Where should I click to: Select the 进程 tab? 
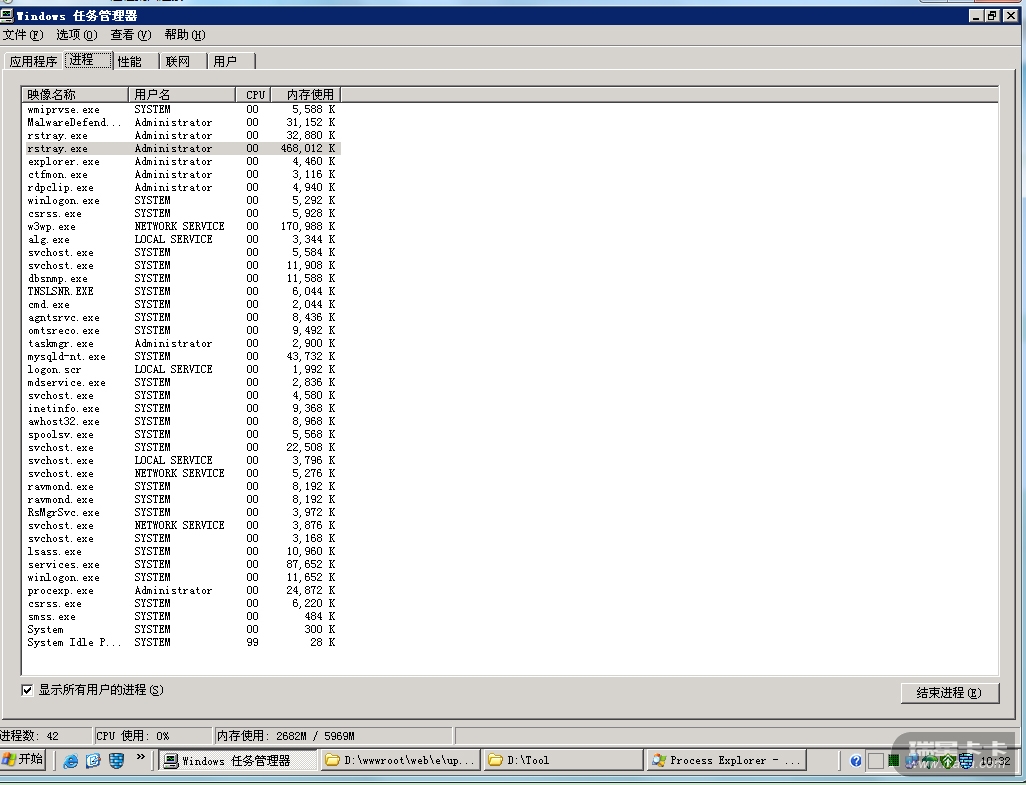point(88,60)
